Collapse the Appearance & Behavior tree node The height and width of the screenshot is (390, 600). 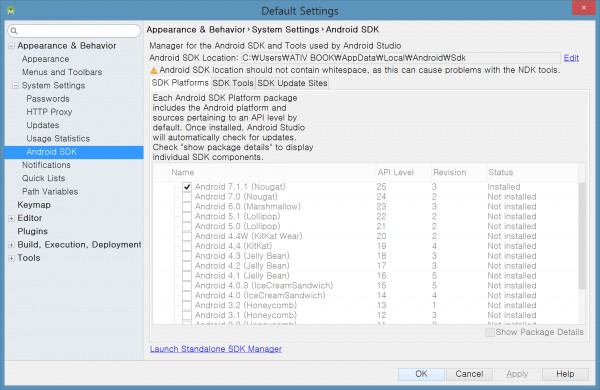[11, 46]
